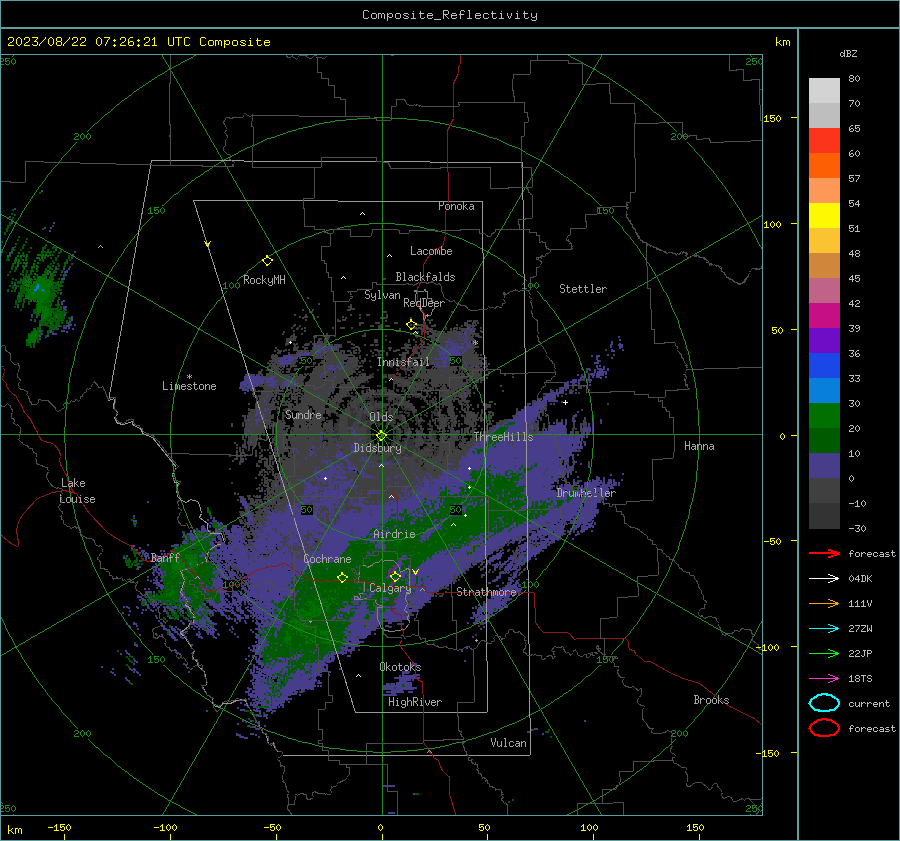Click the orange 111V arrow legend icon
The image size is (900, 841).
point(824,603)
